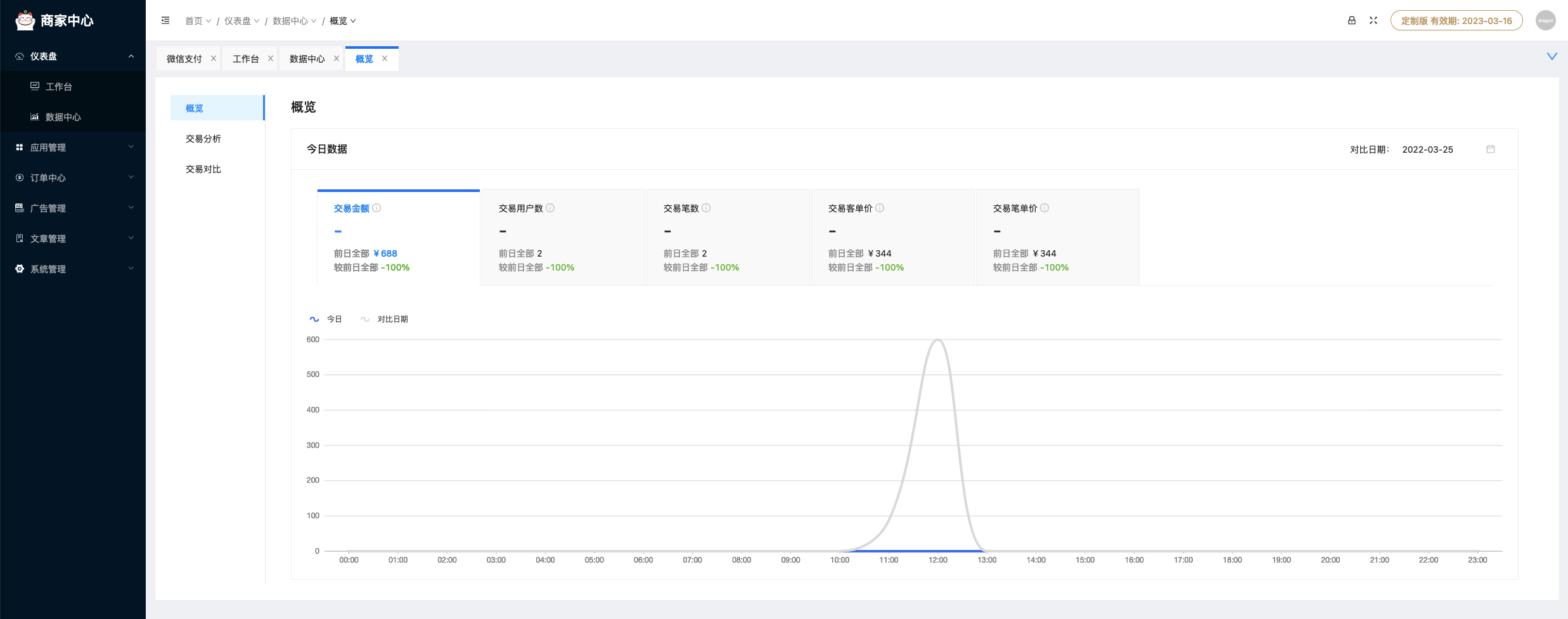Expand the 系统管理 sidebar menu
Viewport: 1568px width, 619px height.
coord(131,269)
